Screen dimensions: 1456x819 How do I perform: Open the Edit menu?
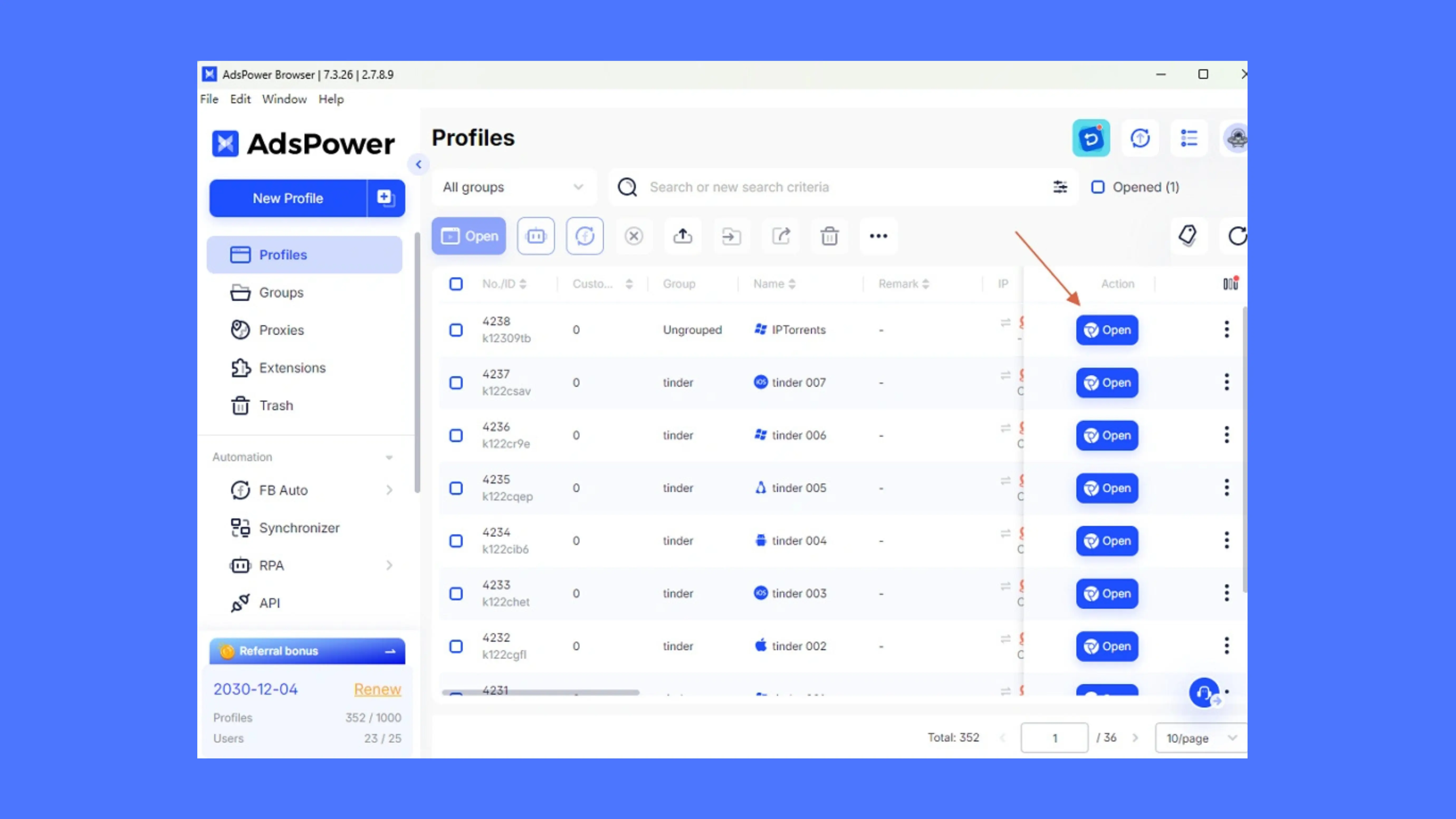pyautogui.click(x=240, y=99)
